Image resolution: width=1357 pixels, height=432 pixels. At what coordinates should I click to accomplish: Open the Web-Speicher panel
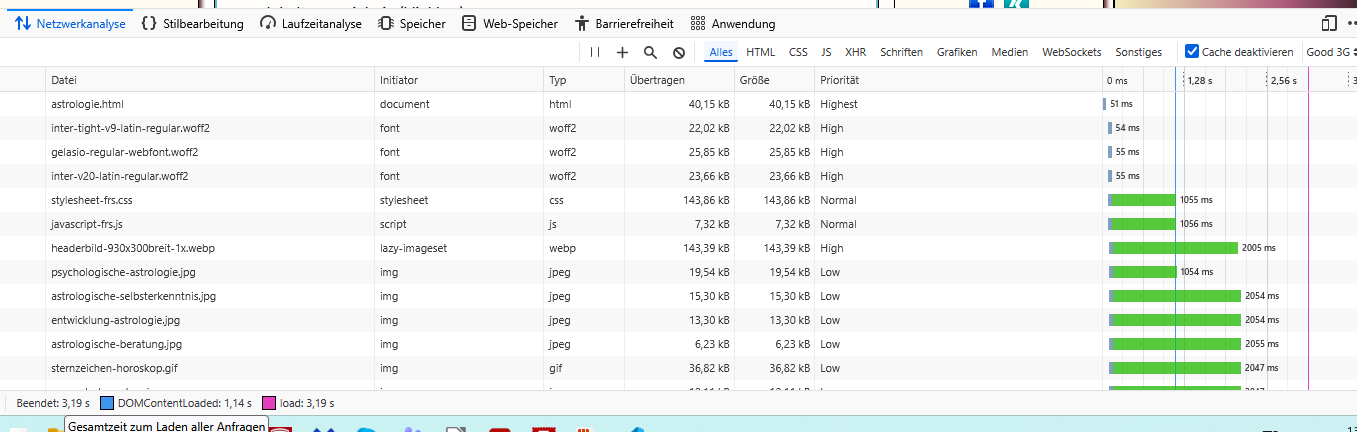tap(506, 23)
